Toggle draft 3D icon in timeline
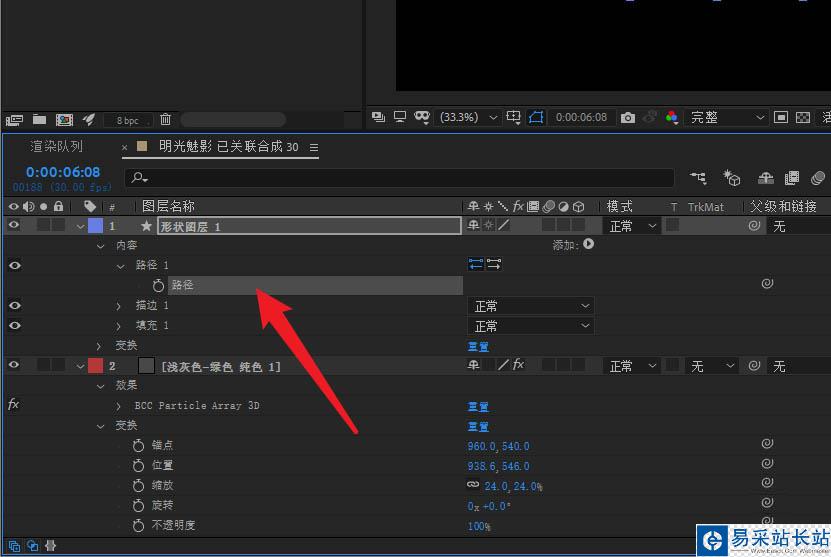 tap(732, 178)
